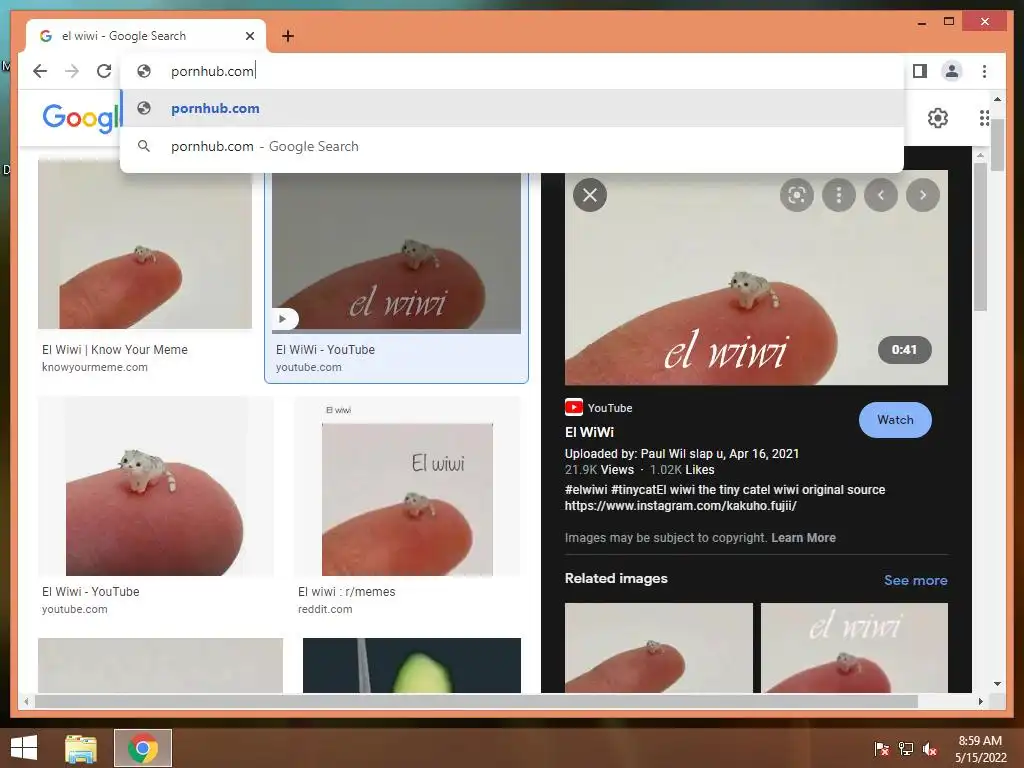Open the Chrome profile avatar icon
1024x768 pixels.
click(x=952, y=71)
